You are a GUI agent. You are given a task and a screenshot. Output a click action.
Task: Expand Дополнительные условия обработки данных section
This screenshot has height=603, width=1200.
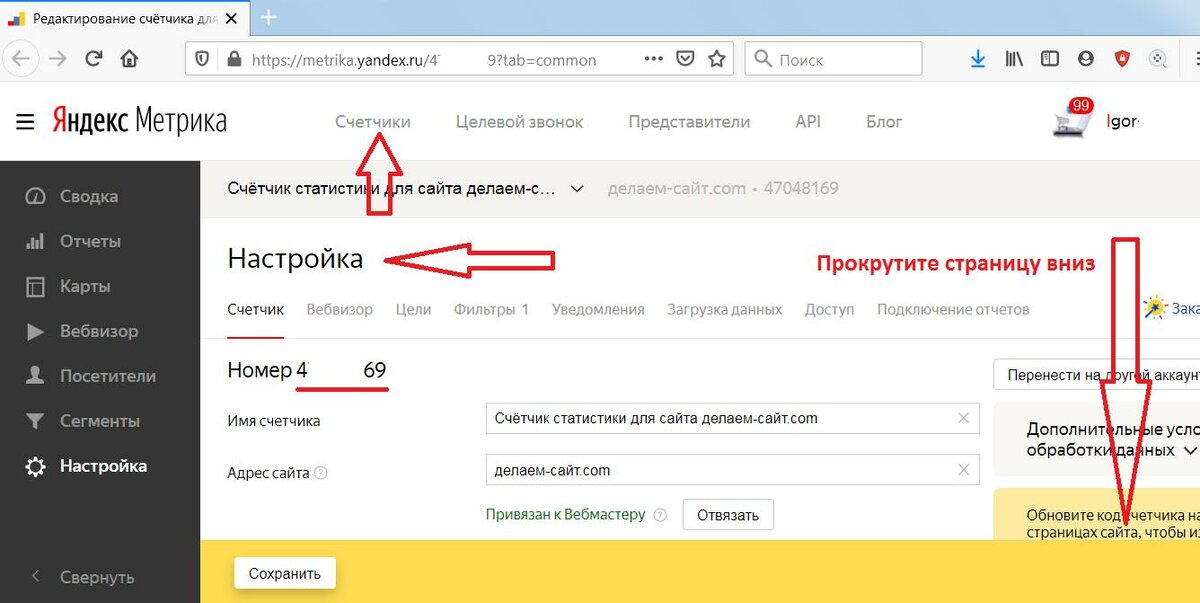pyautogui.click(x=1190, y=450)
